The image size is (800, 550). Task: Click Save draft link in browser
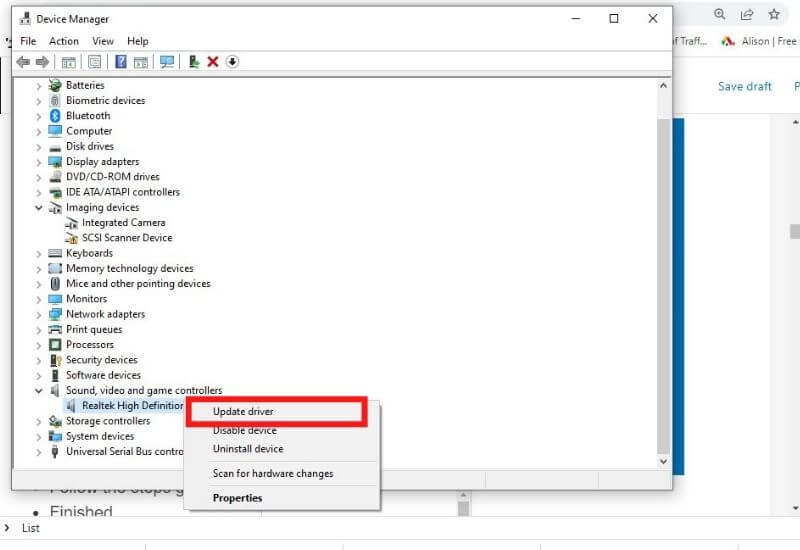point(744,87)
